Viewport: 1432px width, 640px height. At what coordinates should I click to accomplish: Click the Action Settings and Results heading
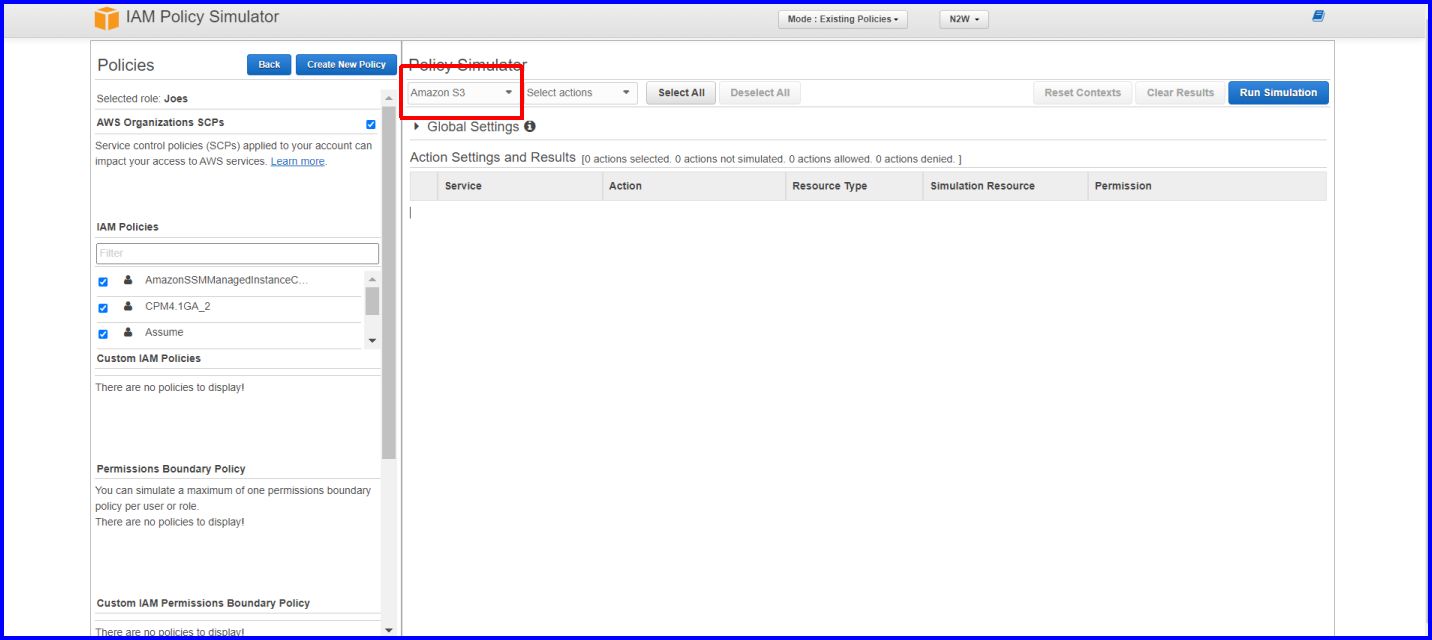[493, 157]
